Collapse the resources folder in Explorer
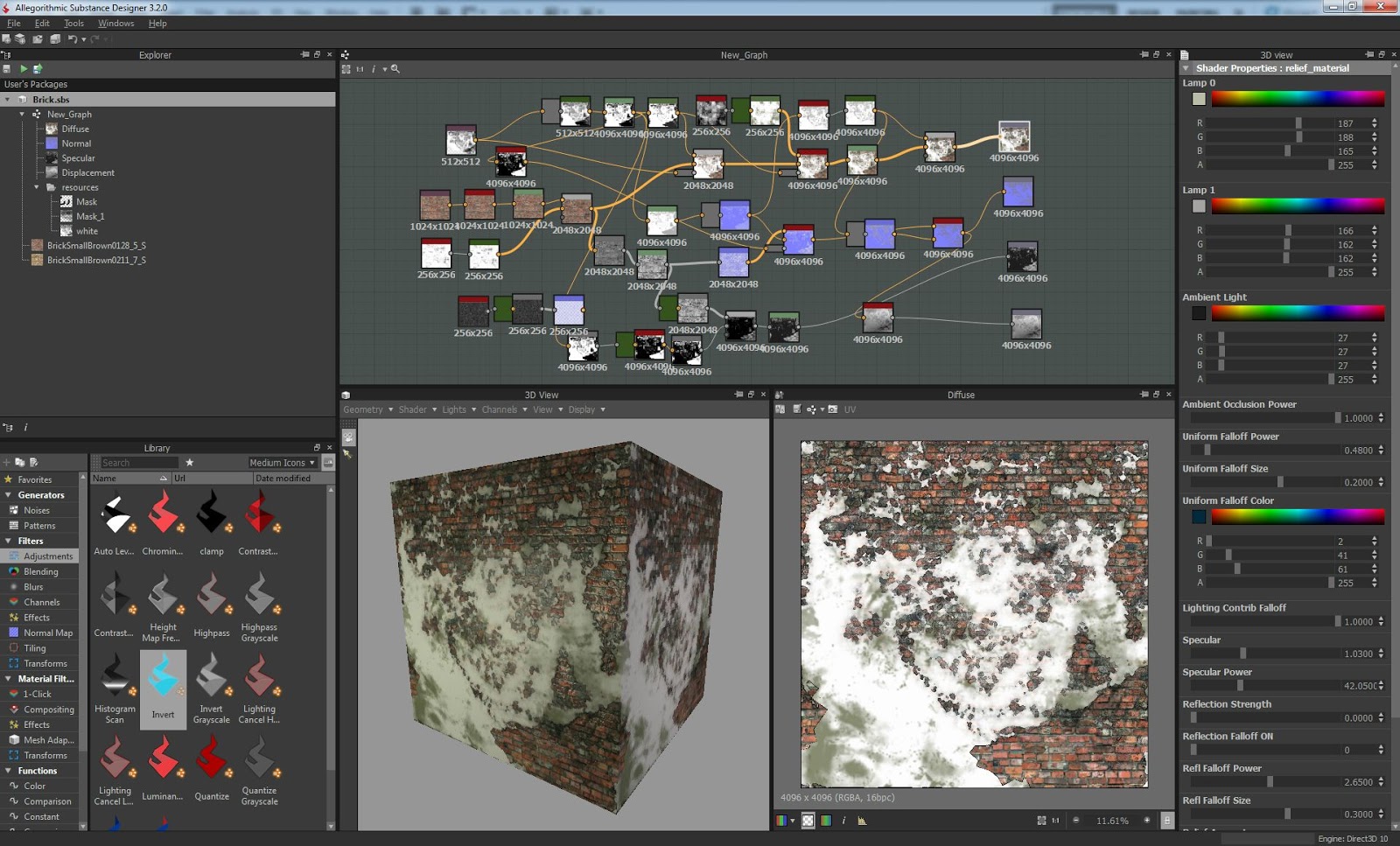The width and height of the screenshot is (1400, 846). click(x=37, y=188)
